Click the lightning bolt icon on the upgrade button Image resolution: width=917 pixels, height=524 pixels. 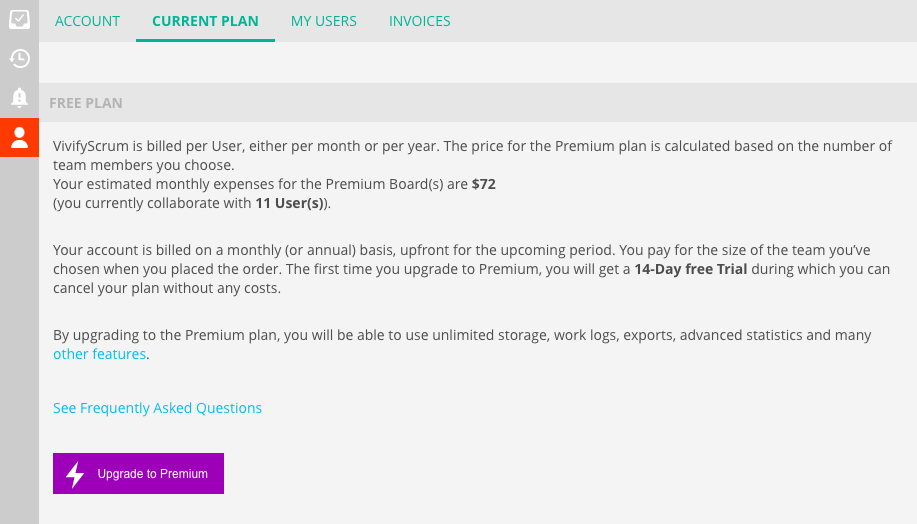tap(75, 474)
